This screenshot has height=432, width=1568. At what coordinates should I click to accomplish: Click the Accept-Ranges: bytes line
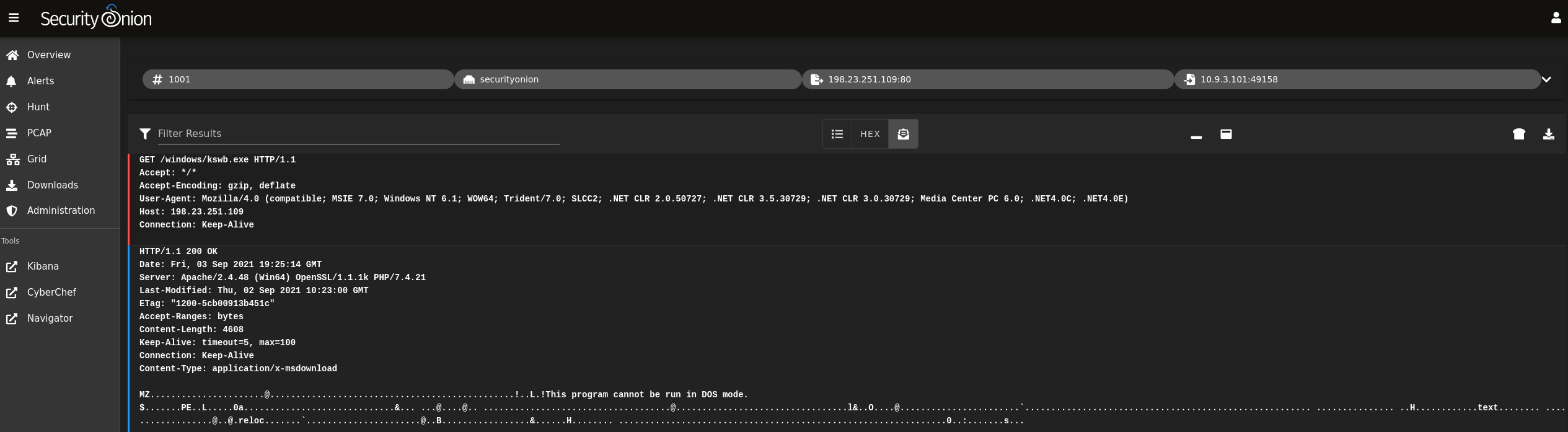click(192, 317)
